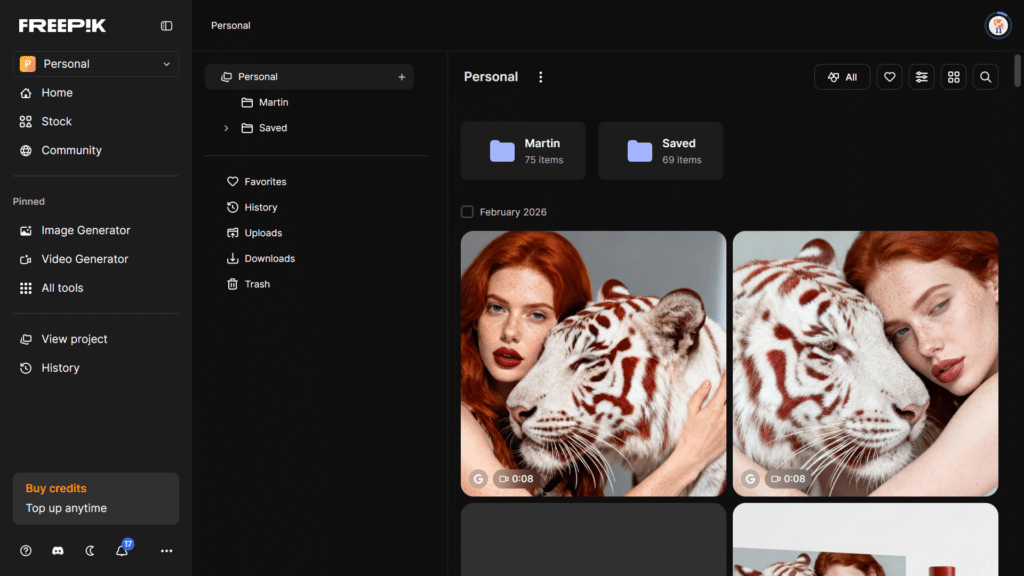Click the '69 items' count

682,160
